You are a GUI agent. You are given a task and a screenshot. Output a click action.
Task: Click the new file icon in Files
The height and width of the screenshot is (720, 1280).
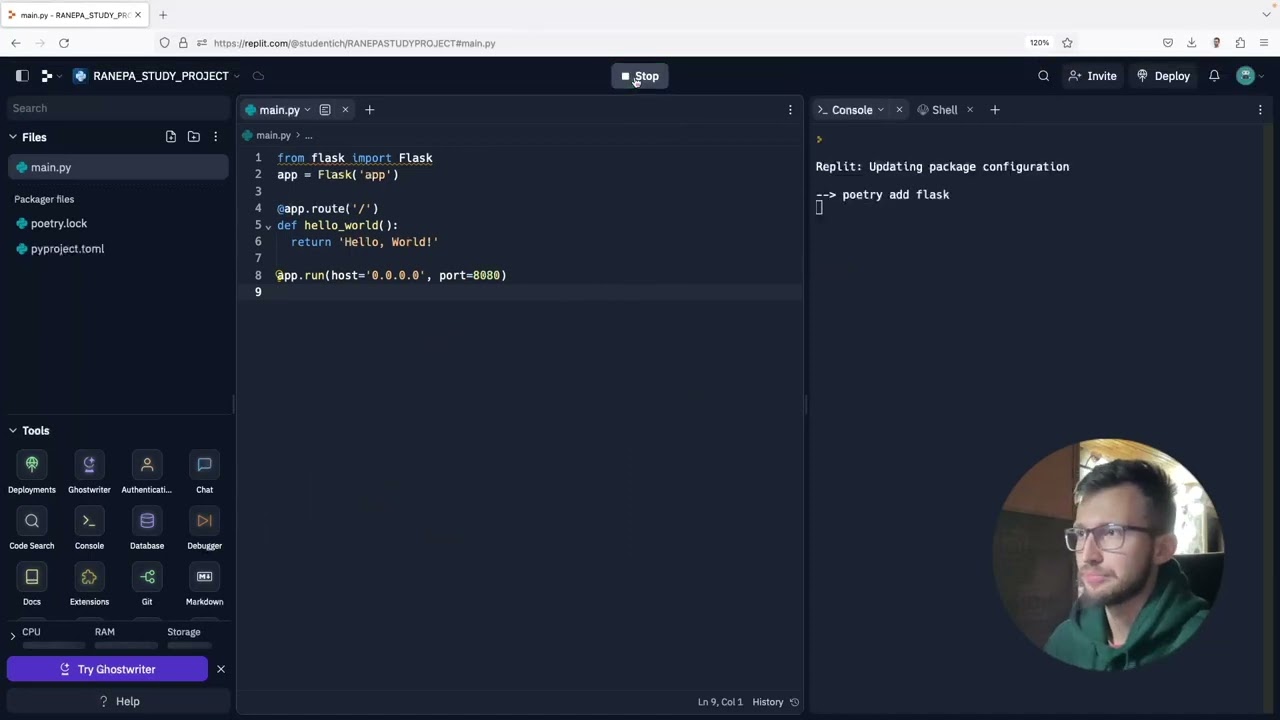(x=171, y=137)
